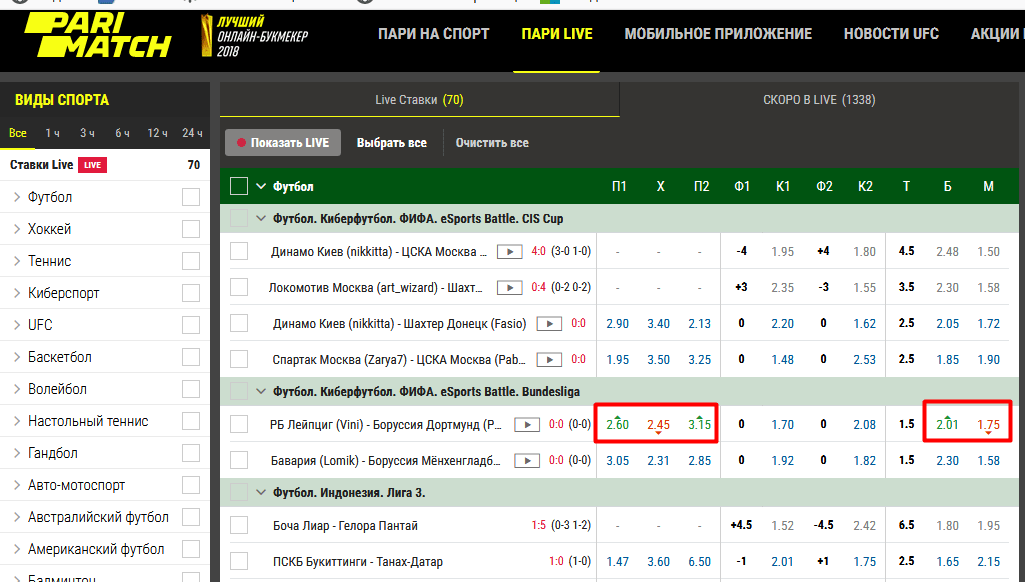
Task: Open ПАРИ LIVE menu
Action: pos(557,34)
